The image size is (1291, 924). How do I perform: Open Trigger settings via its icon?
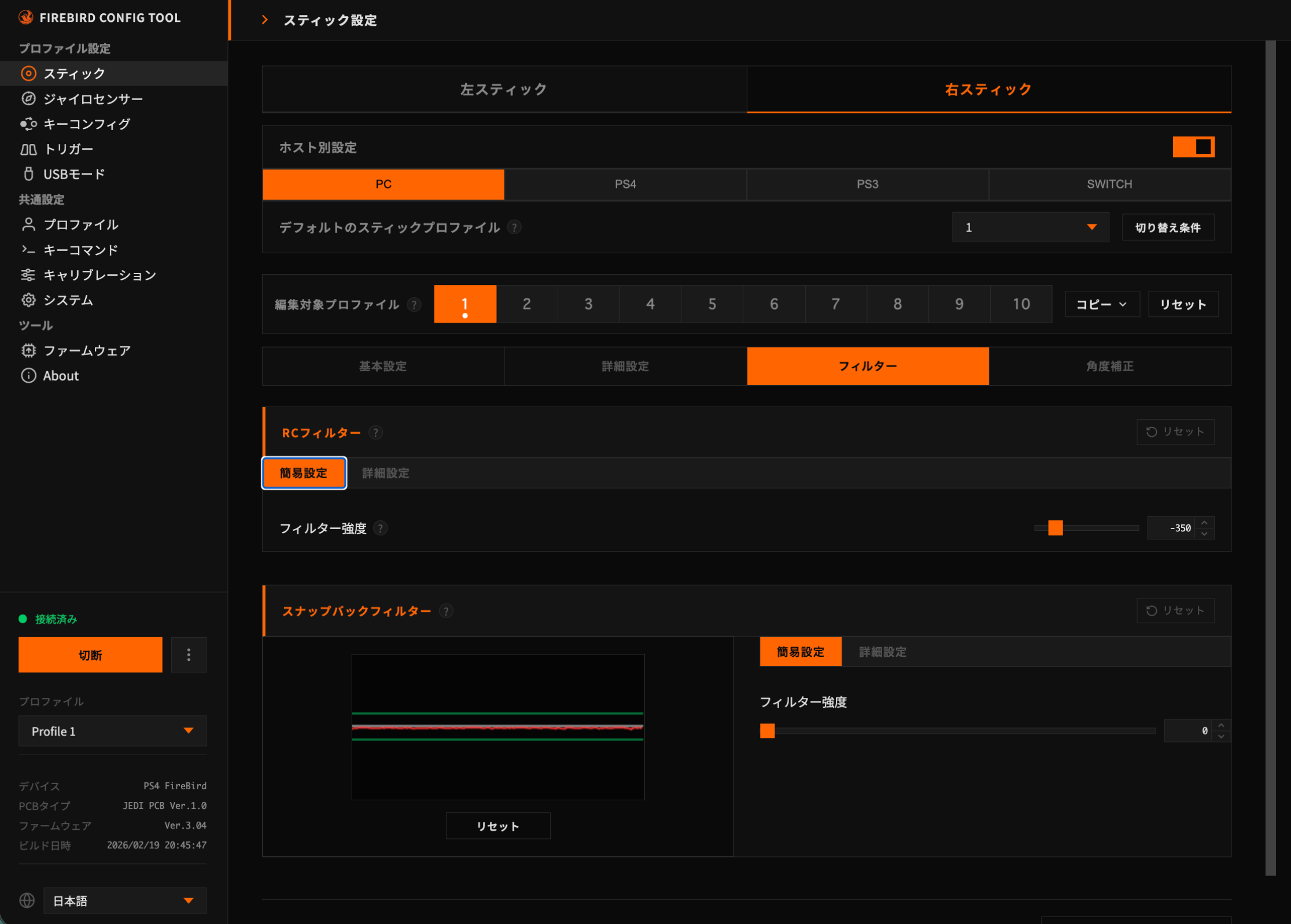click(28, 149)
